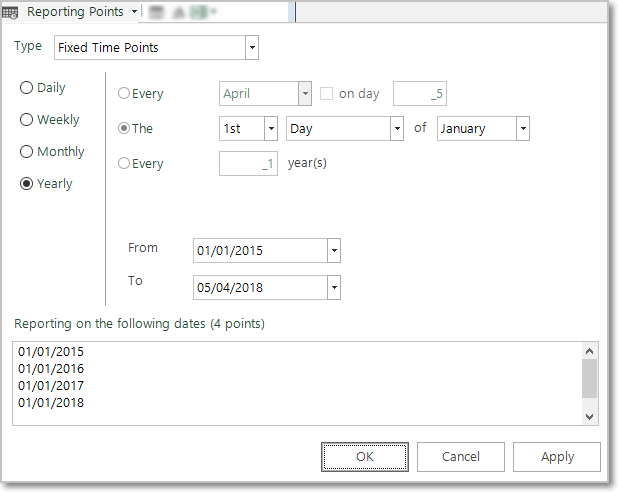The image size is (618, 492).
Task: Open the From date picker arrow
Action: 334,250
